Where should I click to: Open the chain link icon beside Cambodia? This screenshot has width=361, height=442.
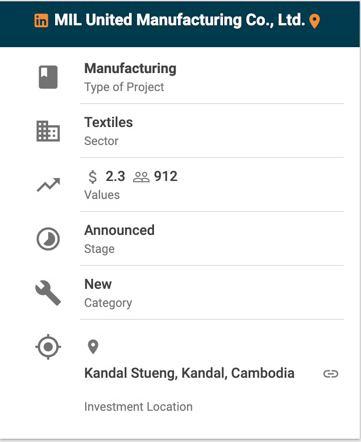331,374
